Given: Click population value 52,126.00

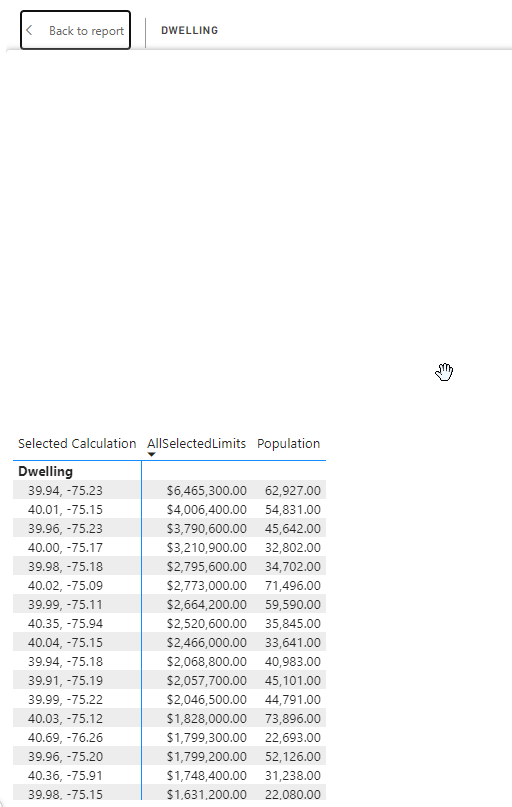Looking at the screenshot, I should tap(293, 757).
